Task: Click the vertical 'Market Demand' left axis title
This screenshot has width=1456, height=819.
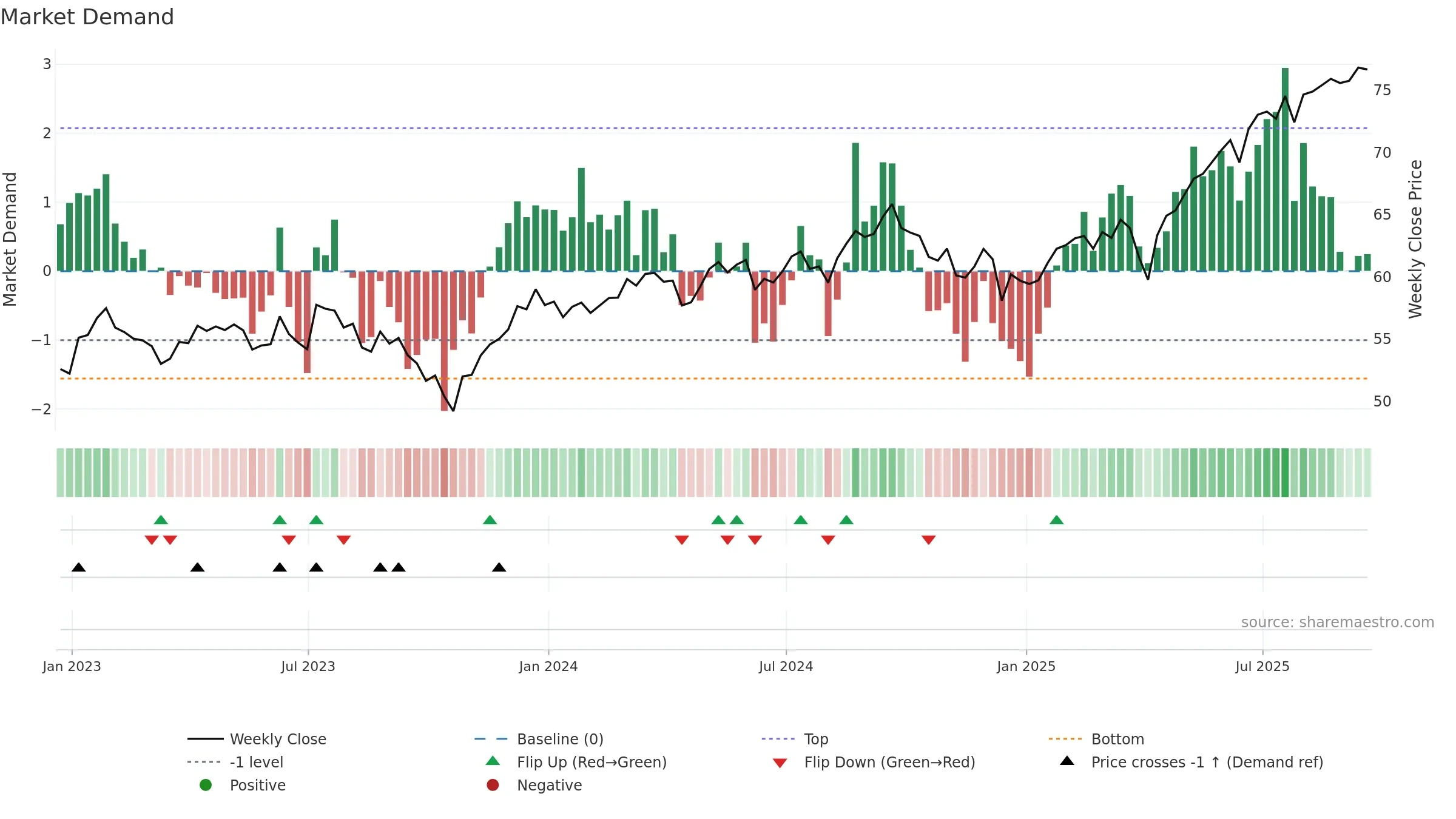Action: point(10,239)
